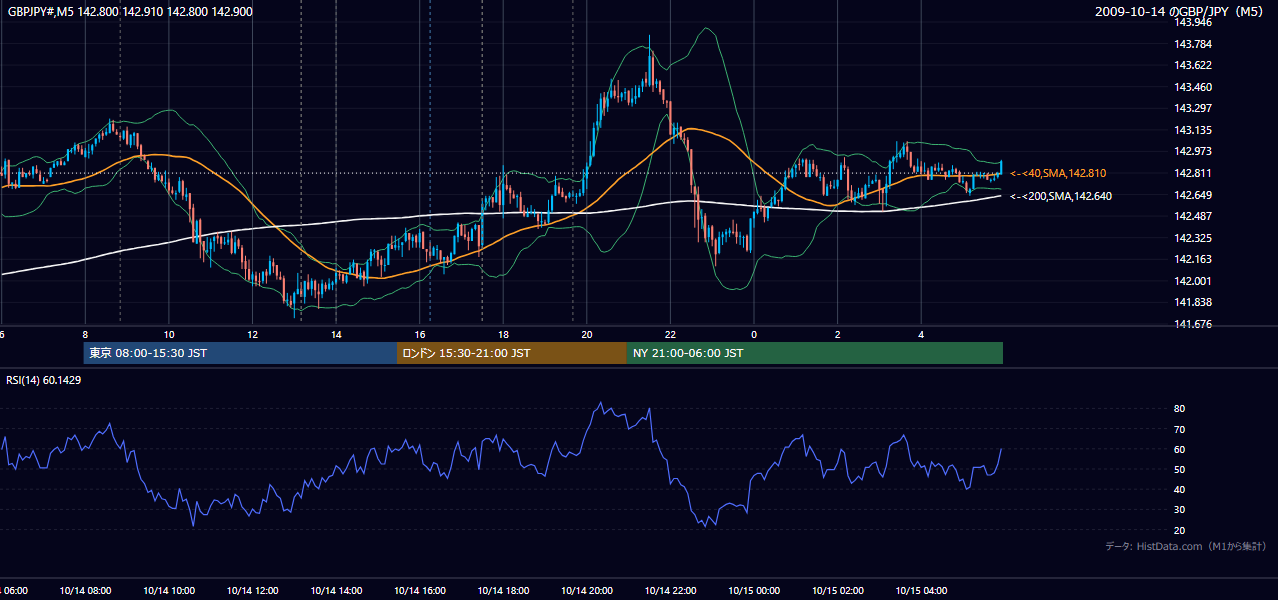Image resolution: width=1278 pixels, height=600 pixels.
Task: Click the hour label 8 under the price chart
Action: (x=85, y=335)
